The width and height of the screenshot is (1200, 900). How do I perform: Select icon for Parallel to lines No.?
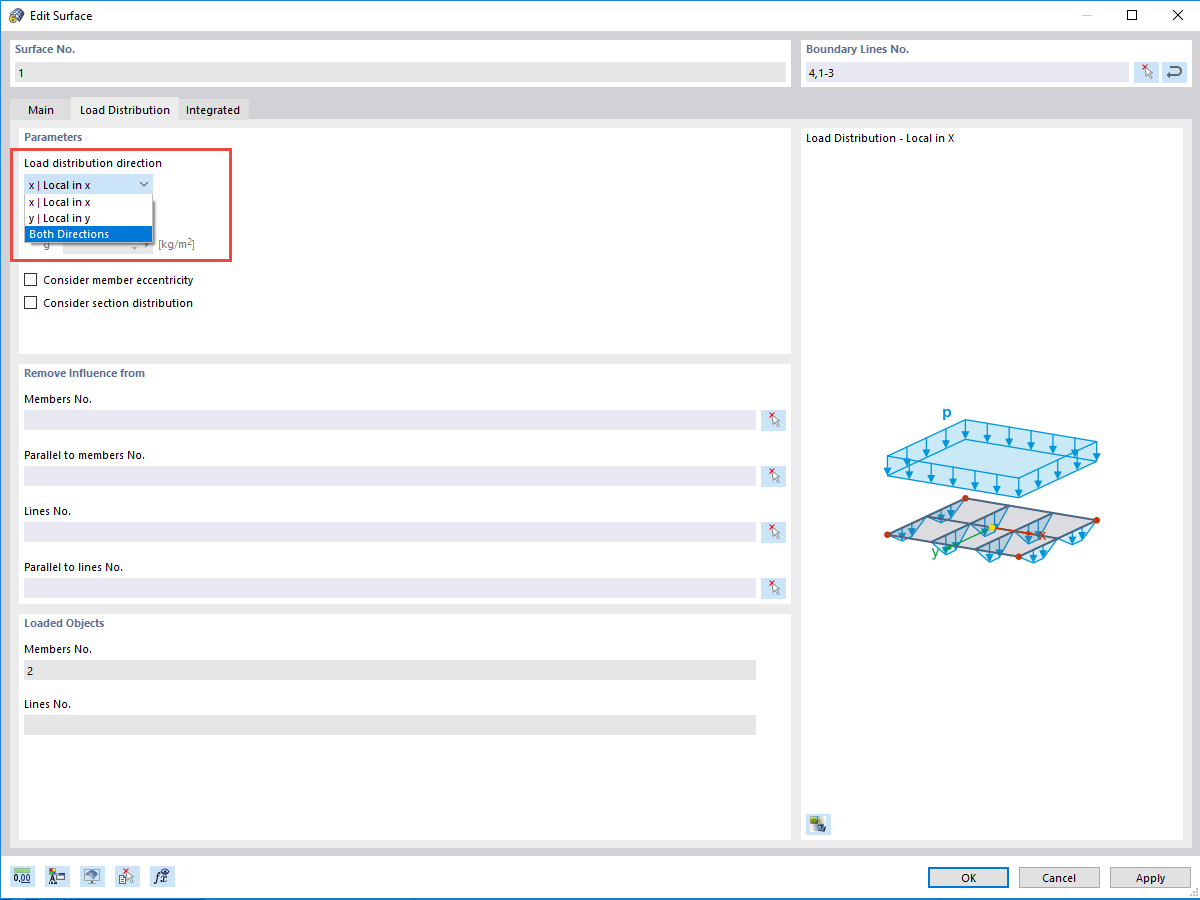tap(773, 588)
